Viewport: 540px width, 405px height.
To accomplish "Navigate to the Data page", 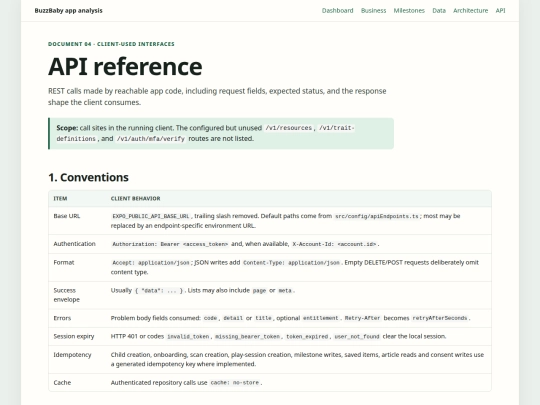I will click(x=439, y=11).
